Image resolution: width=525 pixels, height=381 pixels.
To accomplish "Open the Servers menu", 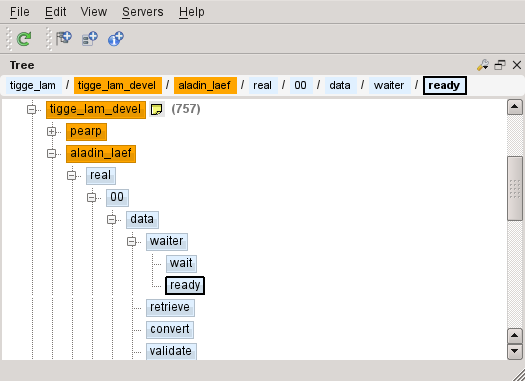I will [x=143, y=12].
